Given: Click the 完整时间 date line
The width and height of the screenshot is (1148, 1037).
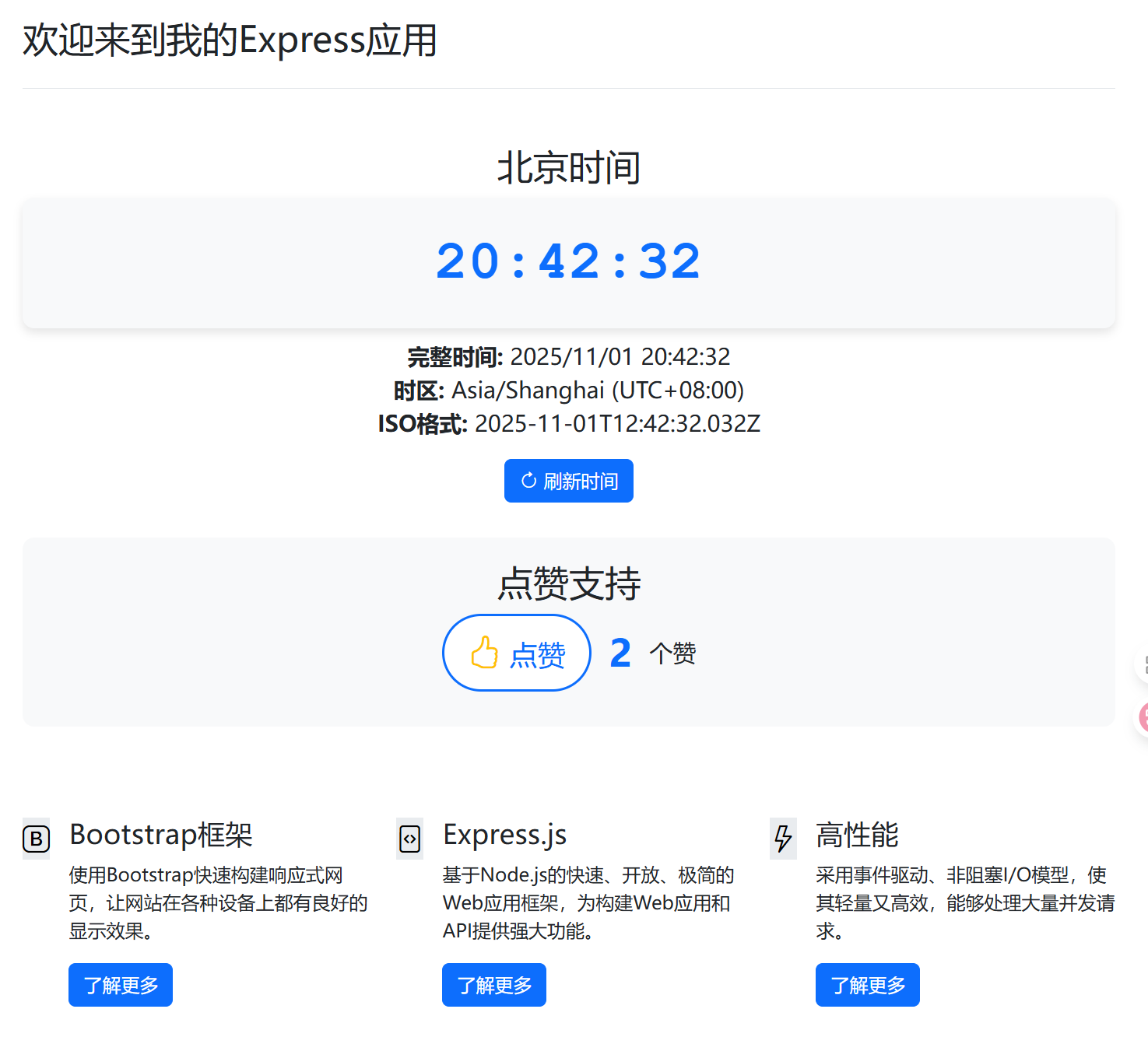Looking at the screenshot, I should tap(568, 356).
